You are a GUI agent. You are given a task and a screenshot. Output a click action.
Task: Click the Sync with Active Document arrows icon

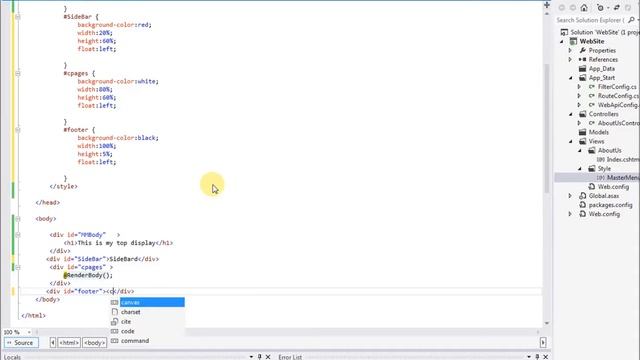click(x=617, y=8)
